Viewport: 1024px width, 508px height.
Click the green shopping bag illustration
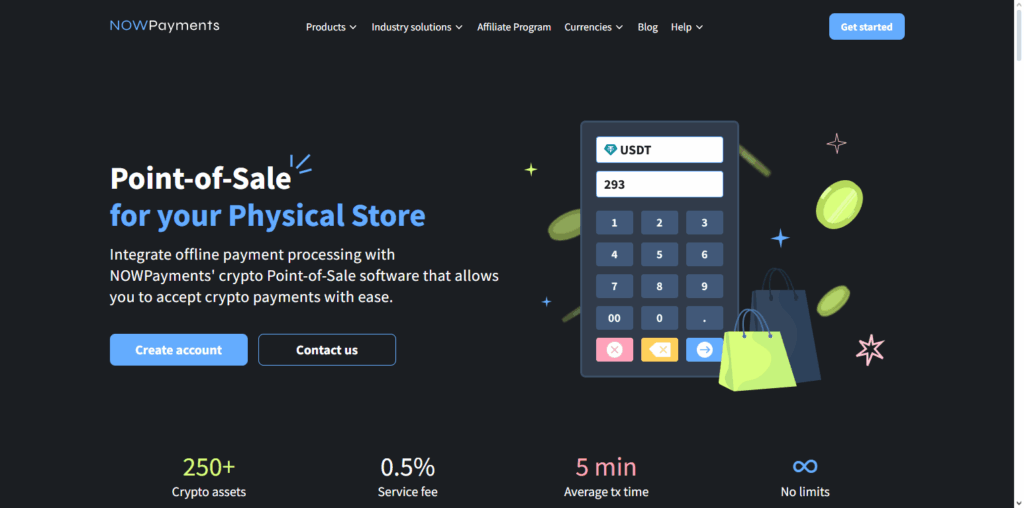756,353
